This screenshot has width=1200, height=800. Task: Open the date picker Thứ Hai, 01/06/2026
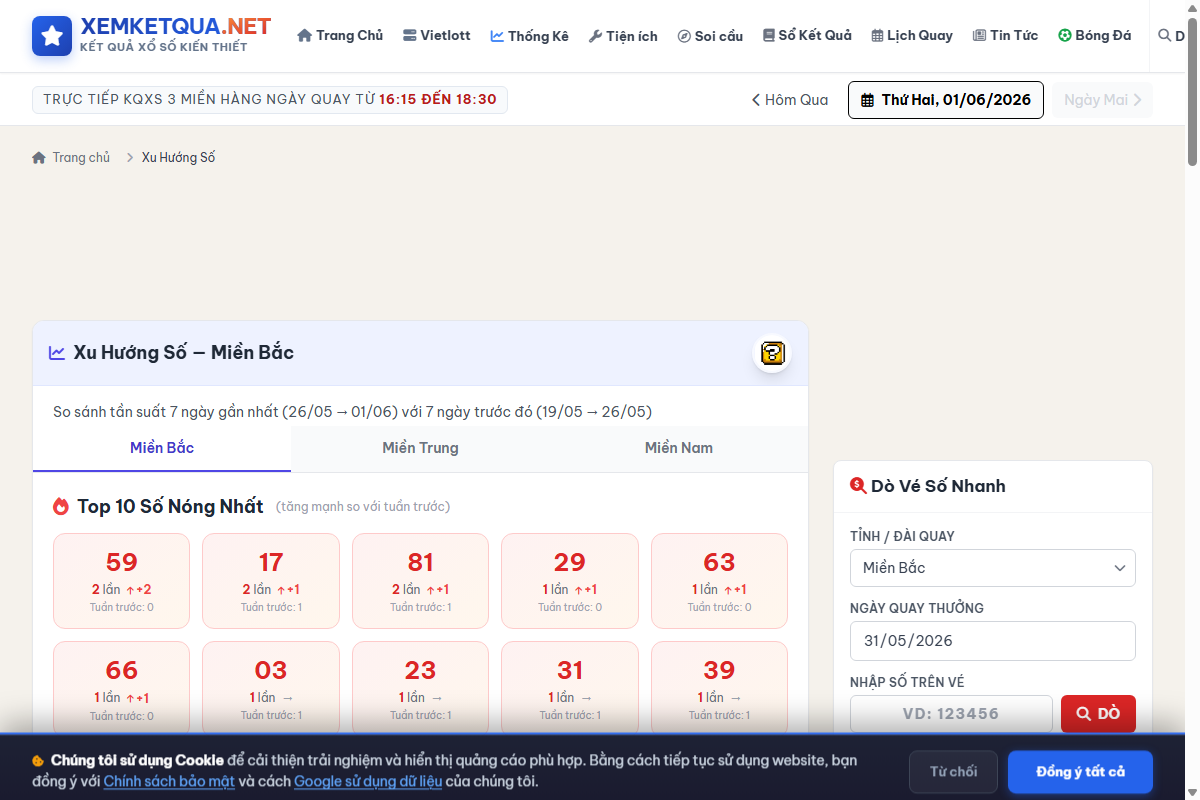[946, 100]
